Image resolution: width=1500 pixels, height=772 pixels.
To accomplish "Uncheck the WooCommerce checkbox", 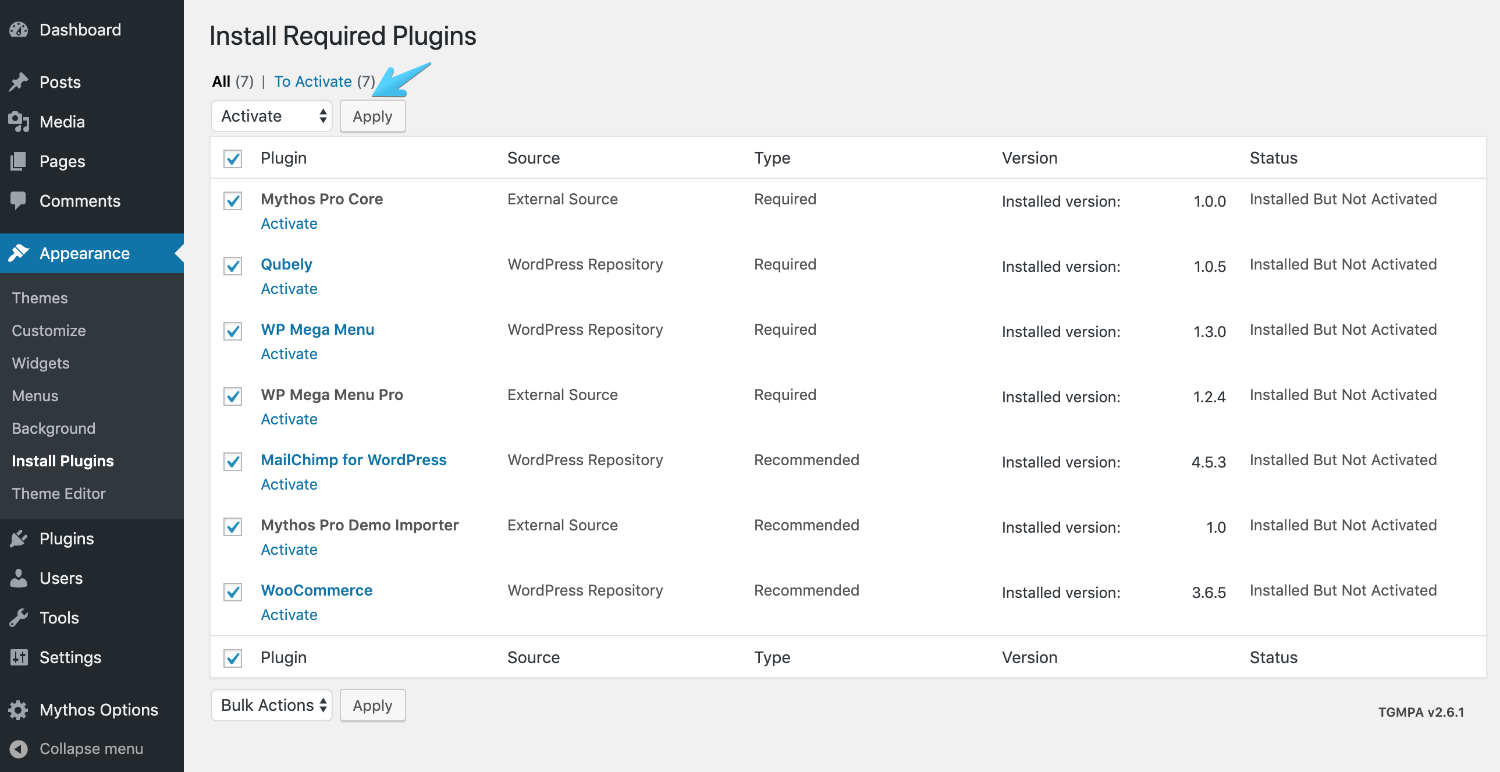I will (x=233, y=591).
